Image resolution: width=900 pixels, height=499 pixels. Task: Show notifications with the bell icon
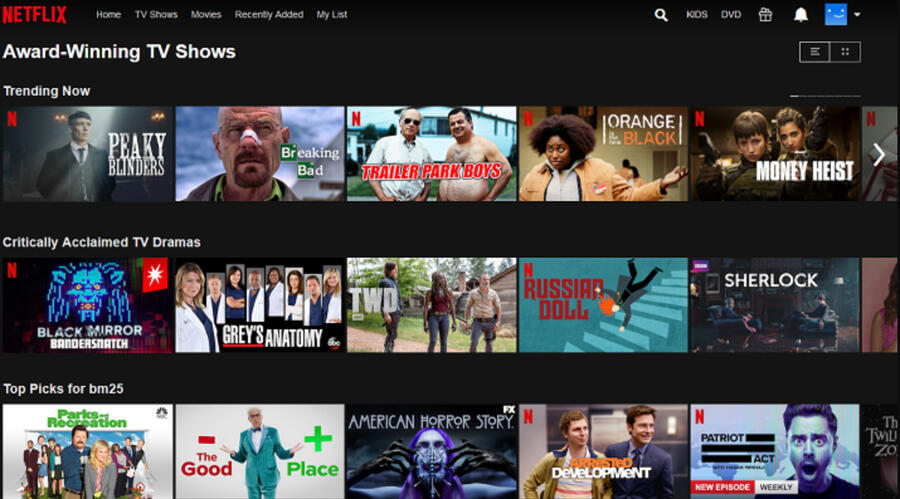click(800, 15)
